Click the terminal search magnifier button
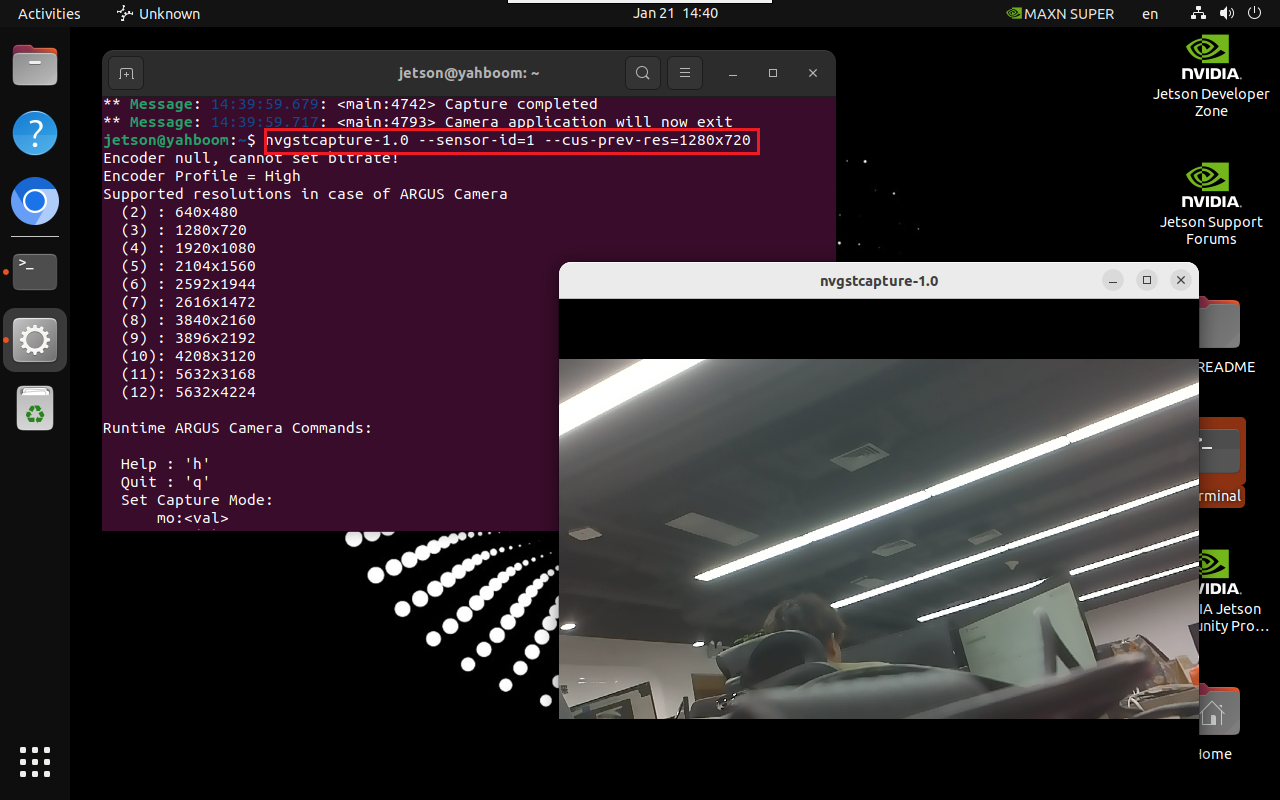The width and height of the screenshot is (1280, 800). (x=643, y=73)
